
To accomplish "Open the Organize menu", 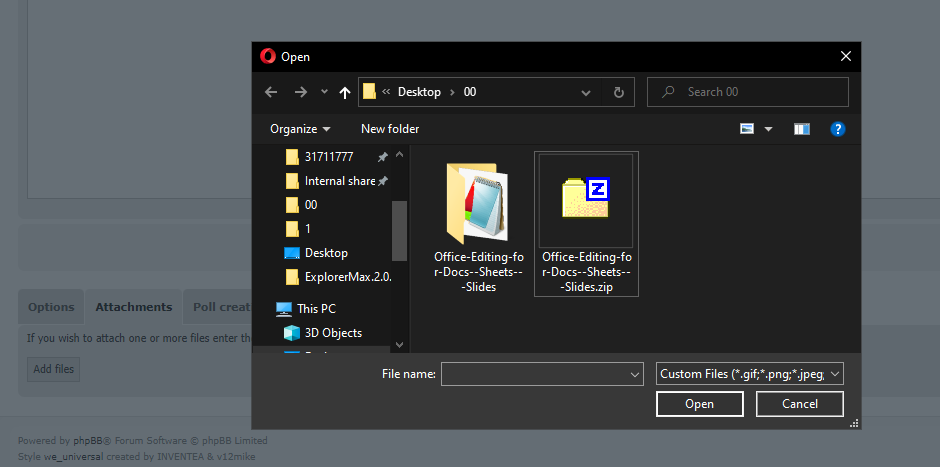I will pyautogui.click(x=300, y=129).
